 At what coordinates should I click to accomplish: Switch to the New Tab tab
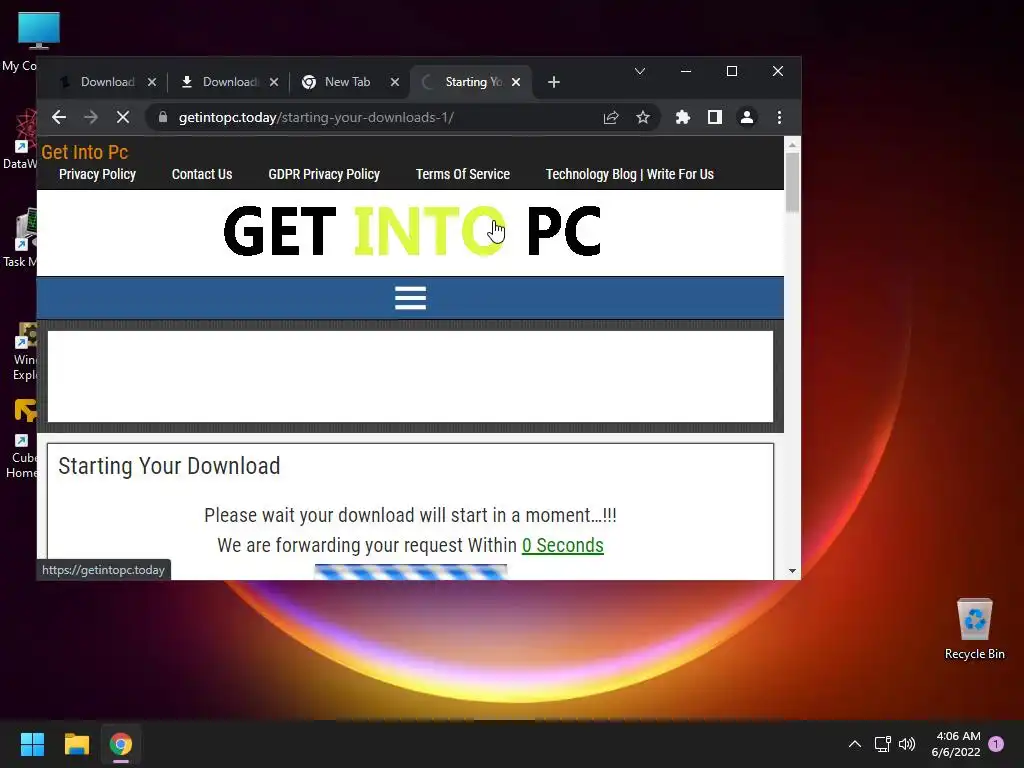[346, 82]
